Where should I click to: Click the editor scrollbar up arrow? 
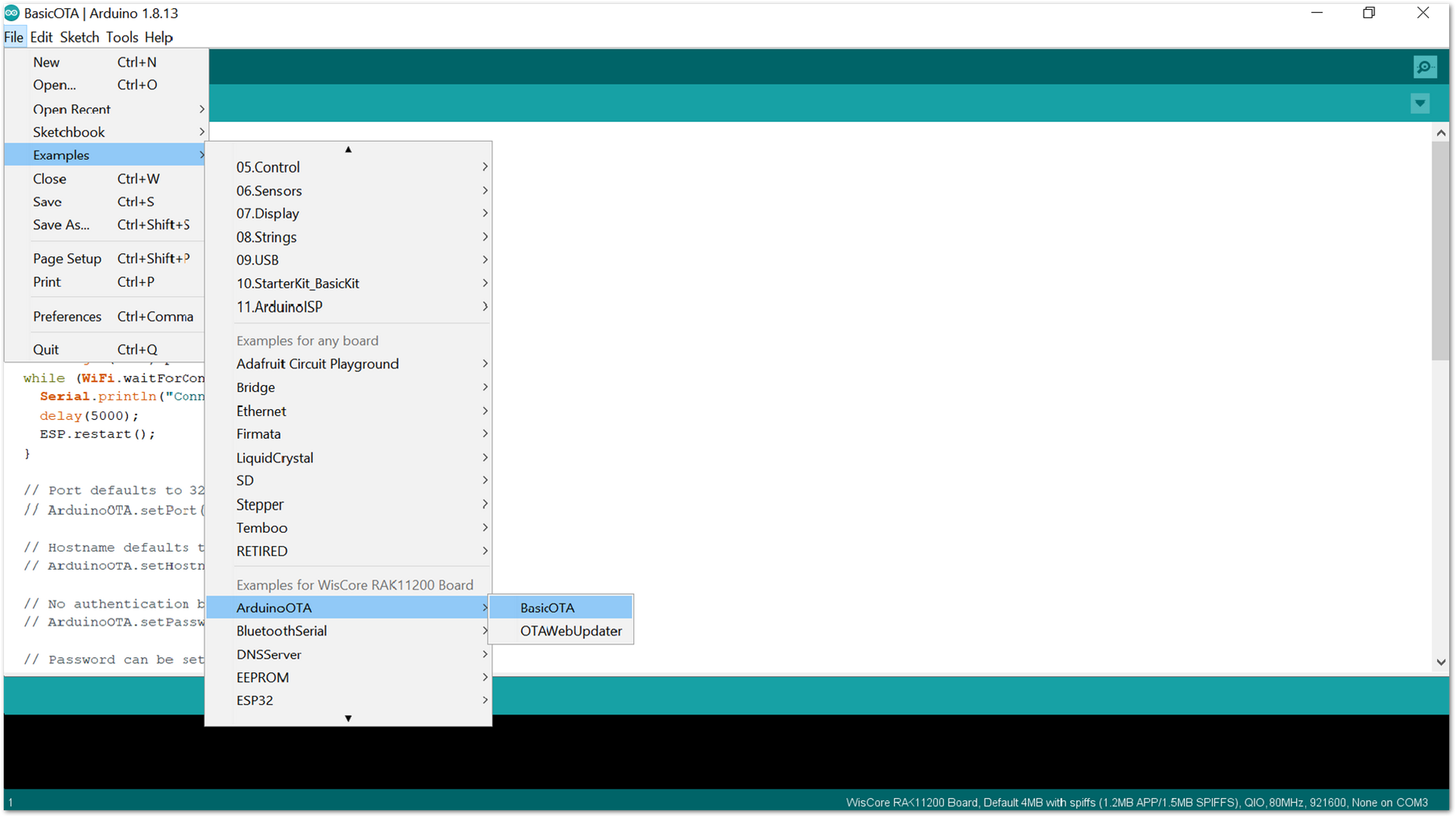[1441, 133]
